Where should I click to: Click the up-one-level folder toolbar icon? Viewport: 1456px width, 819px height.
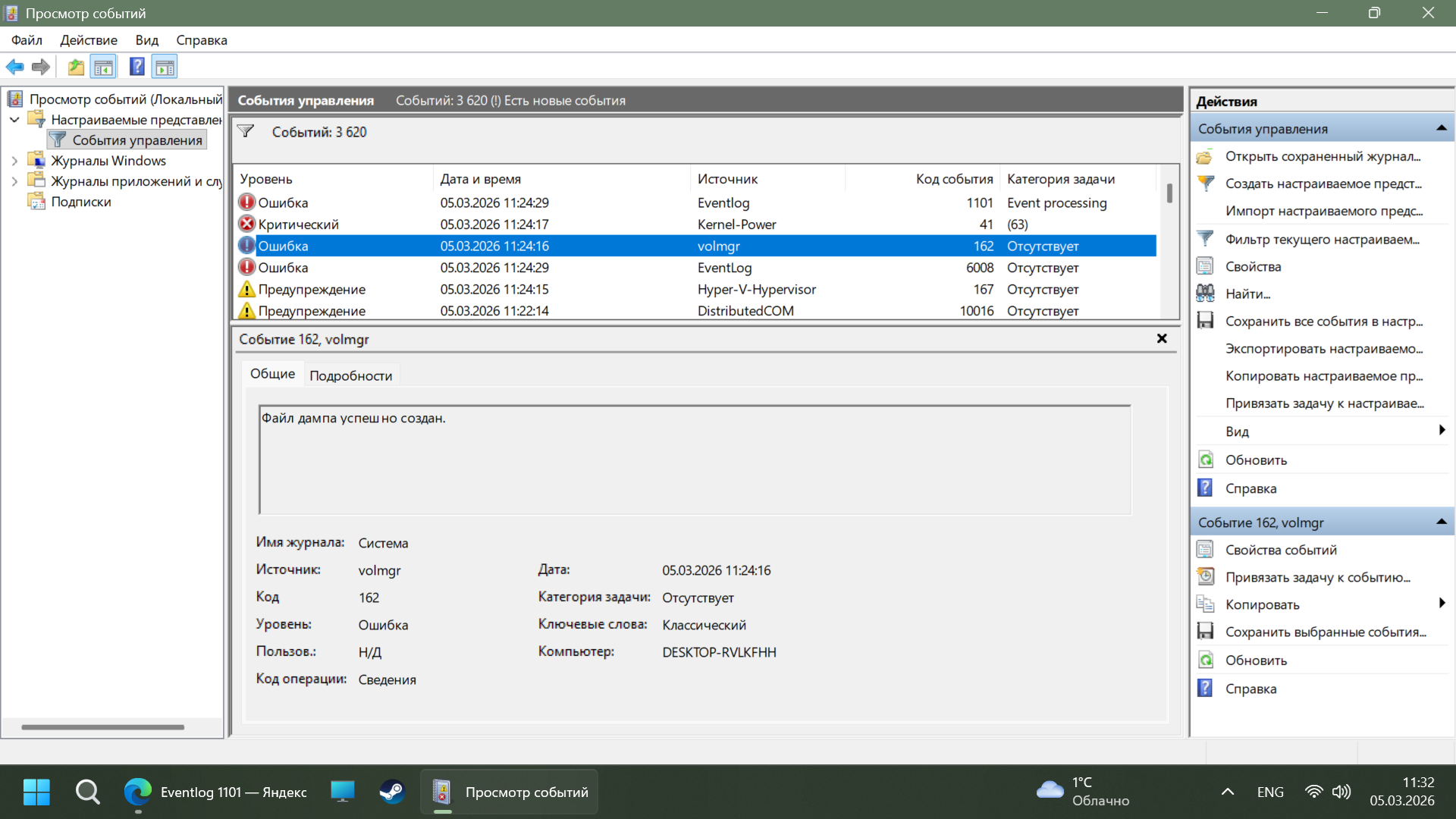[76, 67]
